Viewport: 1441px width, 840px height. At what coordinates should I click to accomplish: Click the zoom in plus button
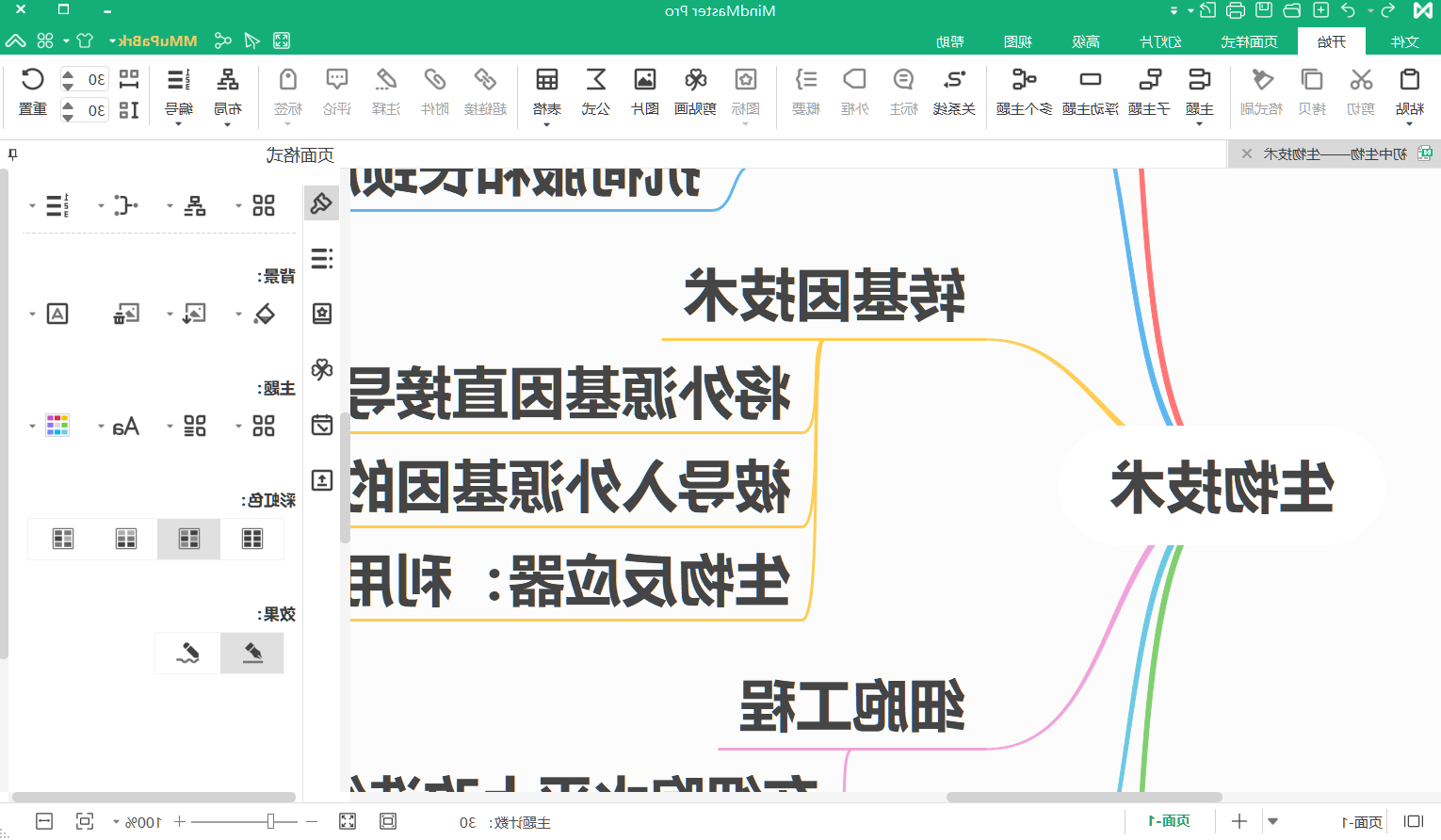click(179, 822)
